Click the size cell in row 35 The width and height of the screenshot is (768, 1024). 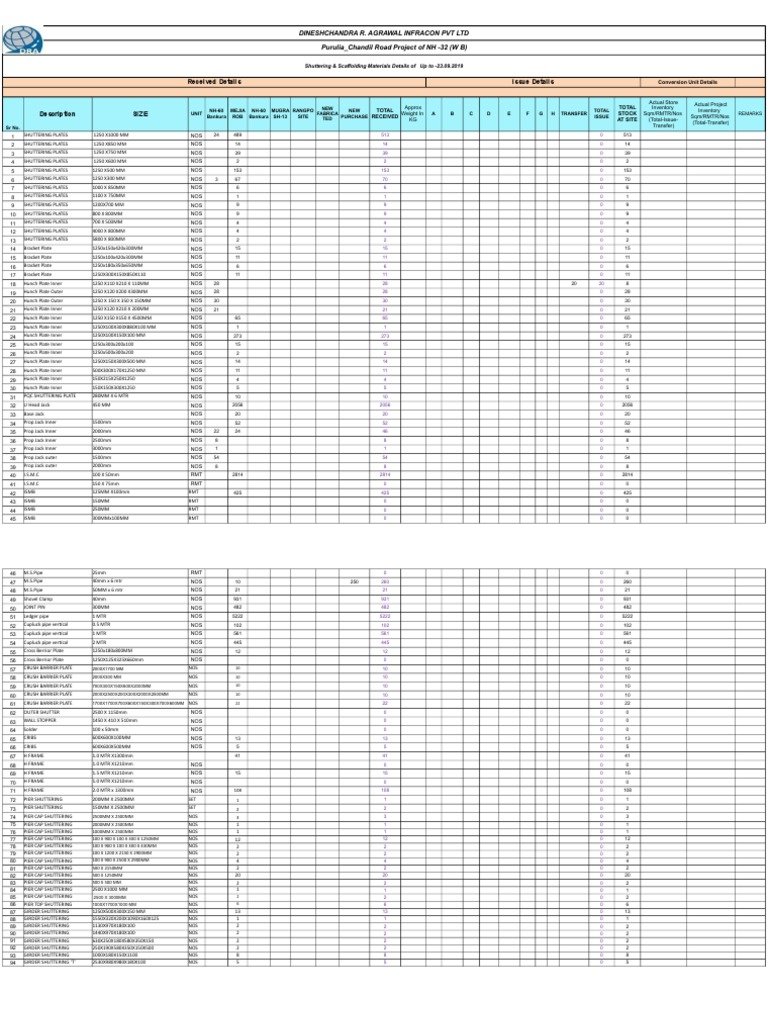pyautogui.click(x=140, y=431)
